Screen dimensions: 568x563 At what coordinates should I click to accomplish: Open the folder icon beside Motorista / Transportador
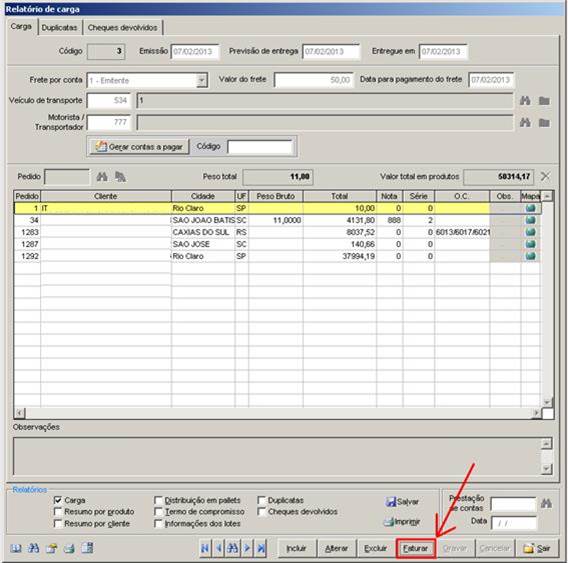pyautogui.click(x=544, y=123)
